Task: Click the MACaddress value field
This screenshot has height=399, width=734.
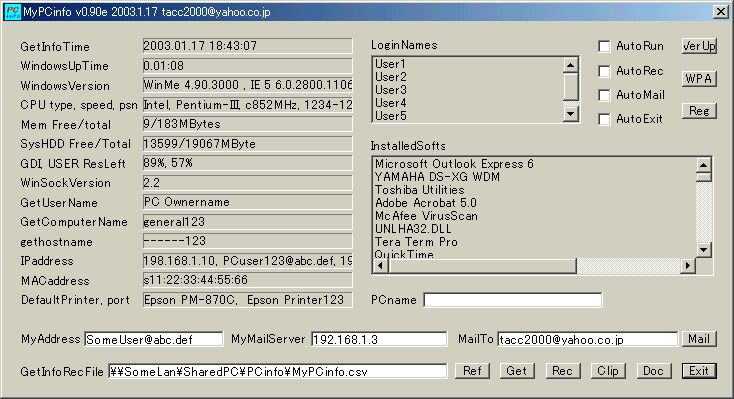Action: (x=247, y=280)
